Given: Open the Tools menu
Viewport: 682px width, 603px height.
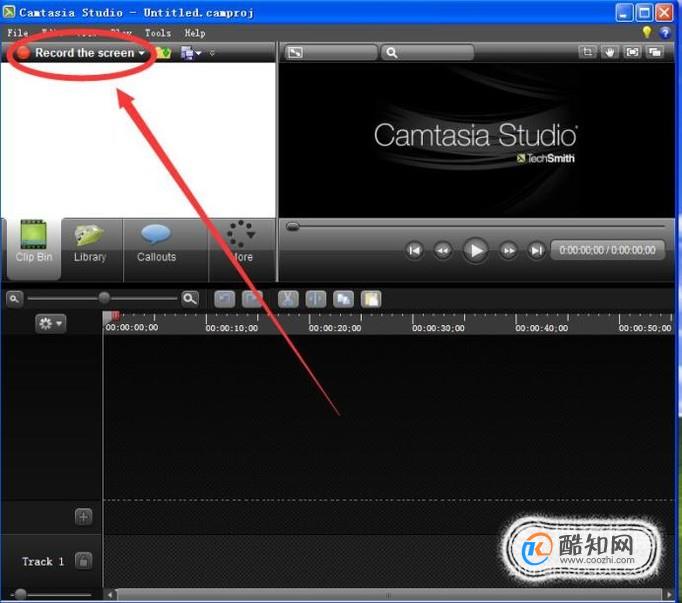Looking at the screenshot, I should click(157, 33).
